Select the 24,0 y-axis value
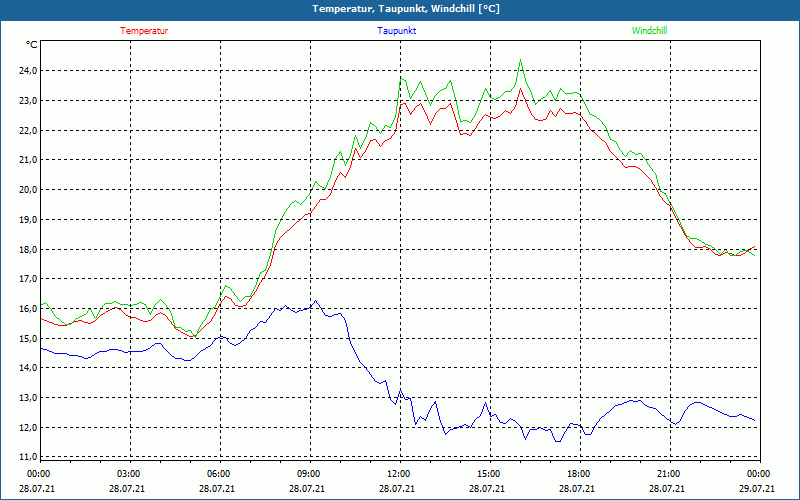Image resolution: width=800 pixels, height=500 pixels. [29, 71]
